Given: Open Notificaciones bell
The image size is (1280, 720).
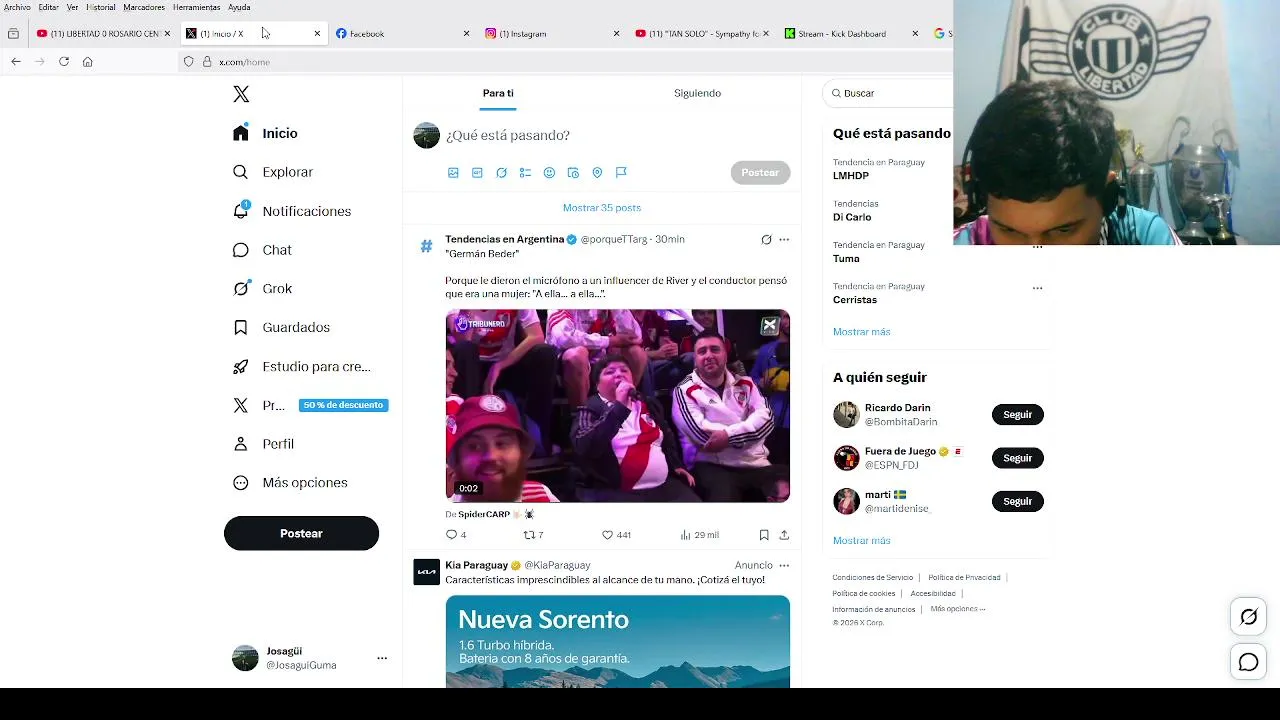Looking at the screenshot, I should pos(291,211).
